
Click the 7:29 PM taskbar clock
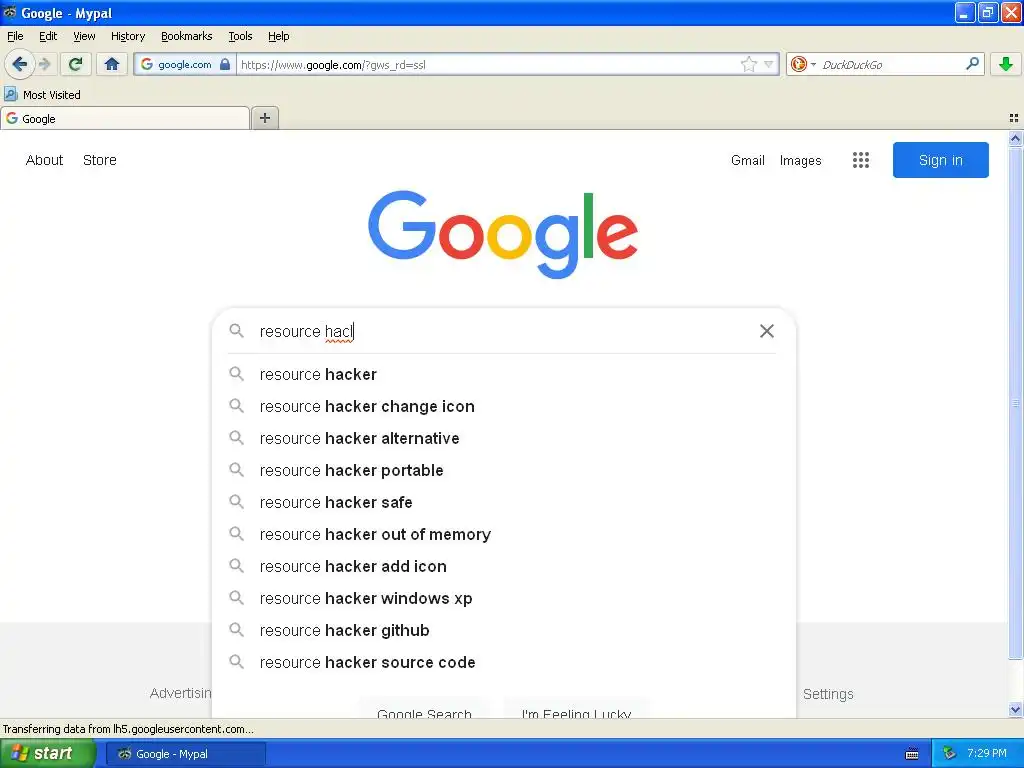[x=987, y=753]
